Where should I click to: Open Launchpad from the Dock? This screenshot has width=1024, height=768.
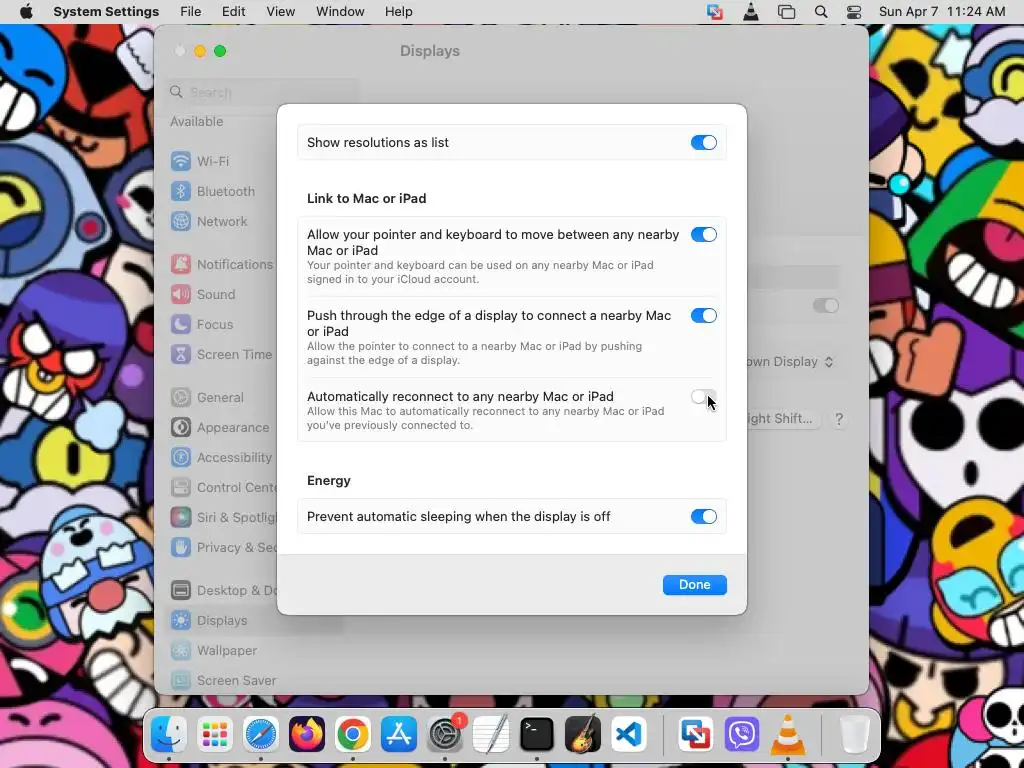click(x=215, y=735)
